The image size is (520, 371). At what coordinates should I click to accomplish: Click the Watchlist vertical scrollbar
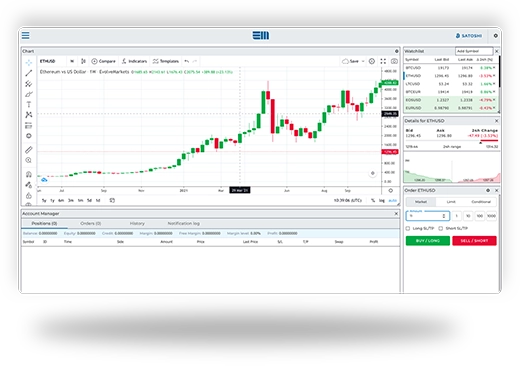499,72
